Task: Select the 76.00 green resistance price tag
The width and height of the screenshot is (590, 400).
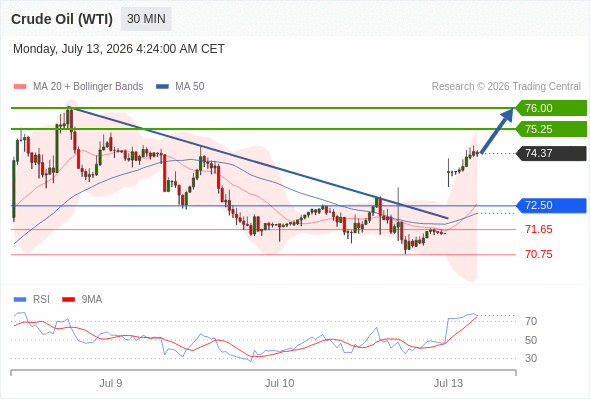Action: point(551,108)
